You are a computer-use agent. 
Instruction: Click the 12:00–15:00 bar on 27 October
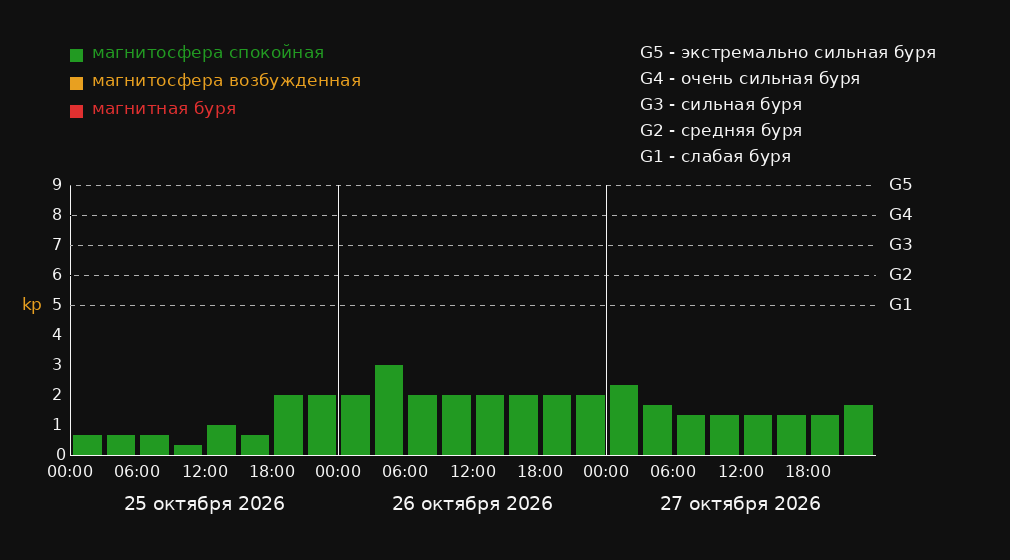(758, 435)
